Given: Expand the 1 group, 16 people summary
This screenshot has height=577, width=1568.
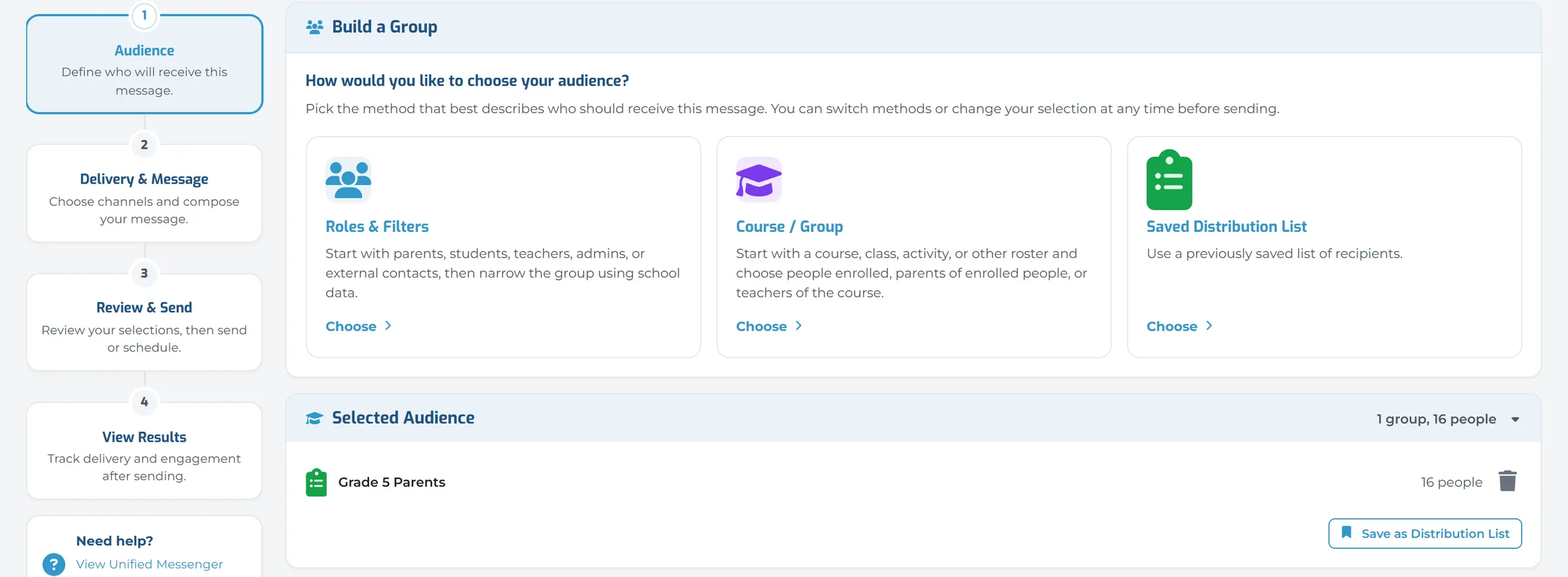Looking at the screenshot, I should click(x=1436, y=419).
